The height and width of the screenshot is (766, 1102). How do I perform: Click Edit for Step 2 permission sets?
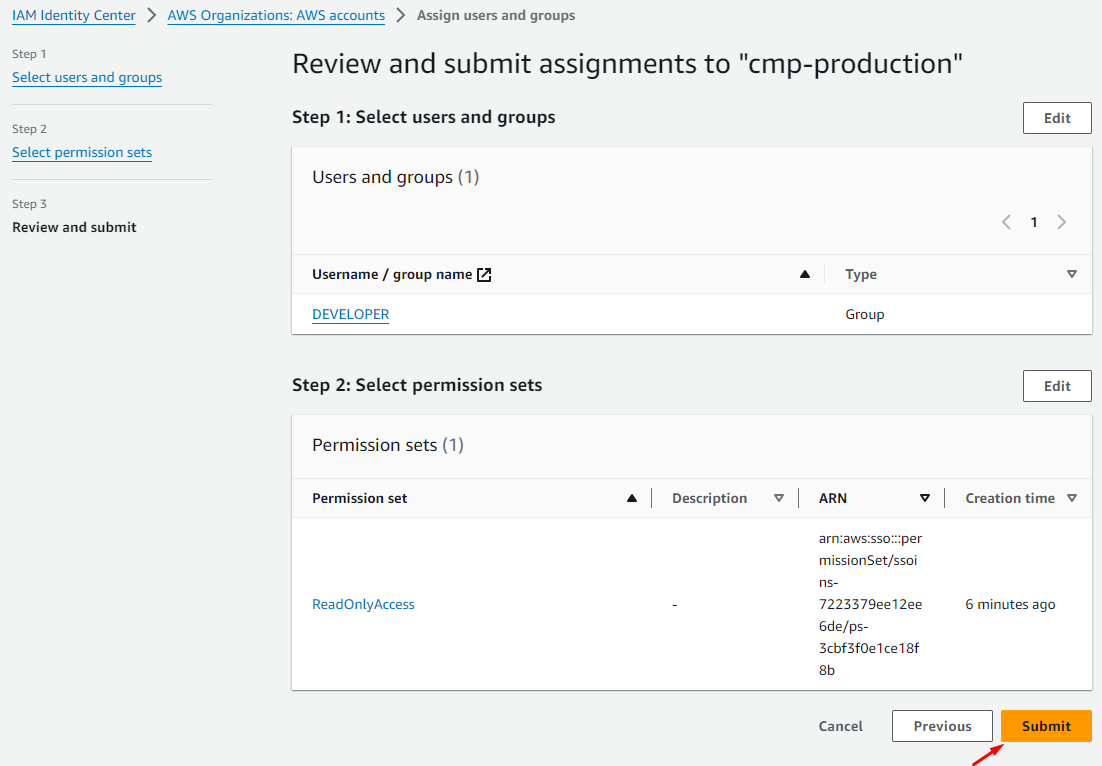pyautogui.click(x=1057, y=386)
